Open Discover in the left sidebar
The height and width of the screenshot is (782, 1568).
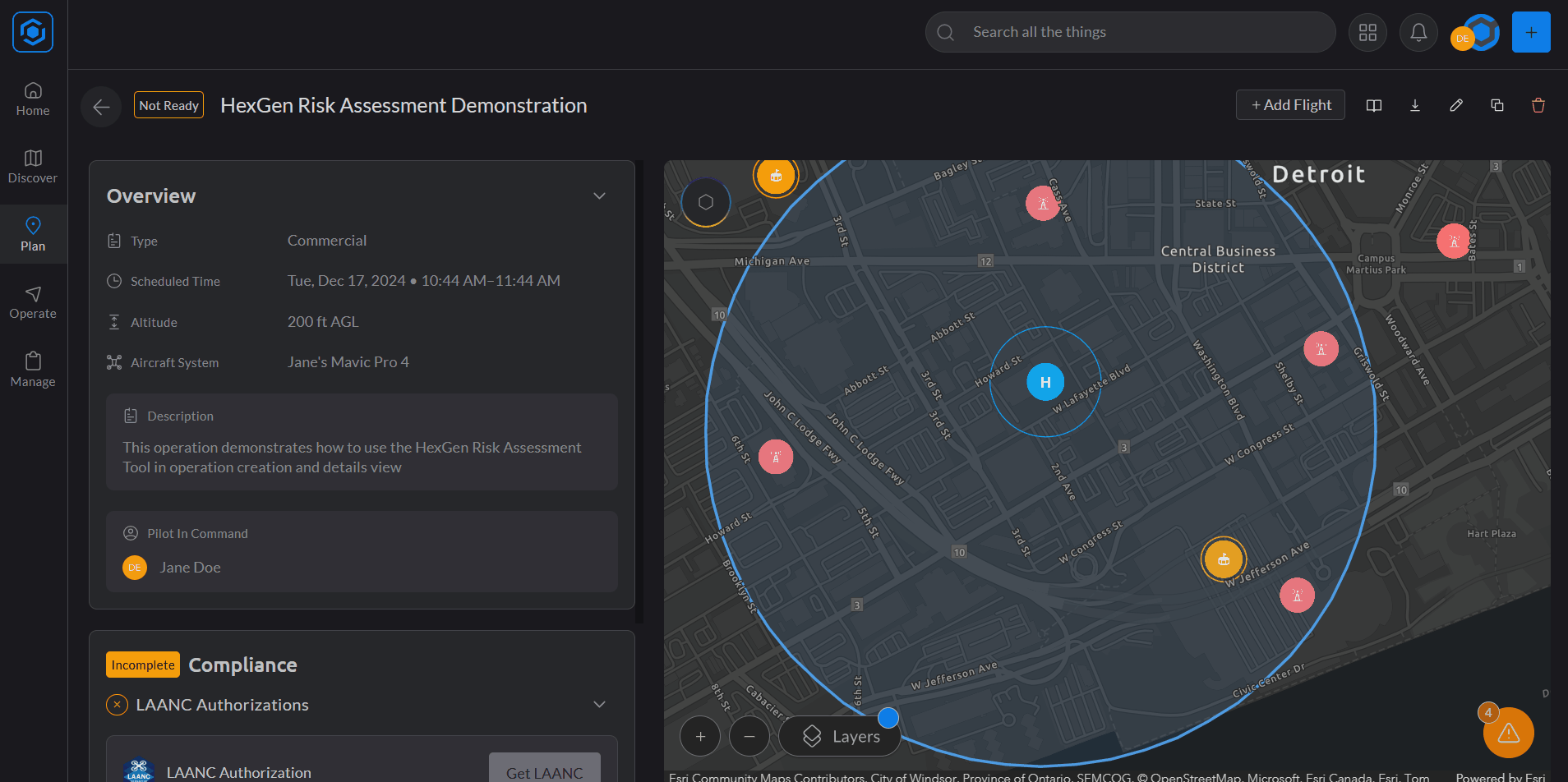click(x=33, y=168)
